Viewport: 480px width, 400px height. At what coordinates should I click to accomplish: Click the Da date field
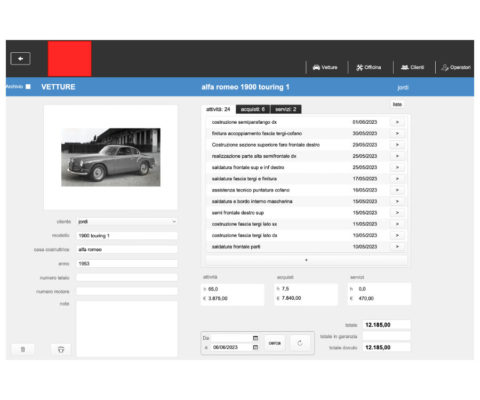[232, 338]
